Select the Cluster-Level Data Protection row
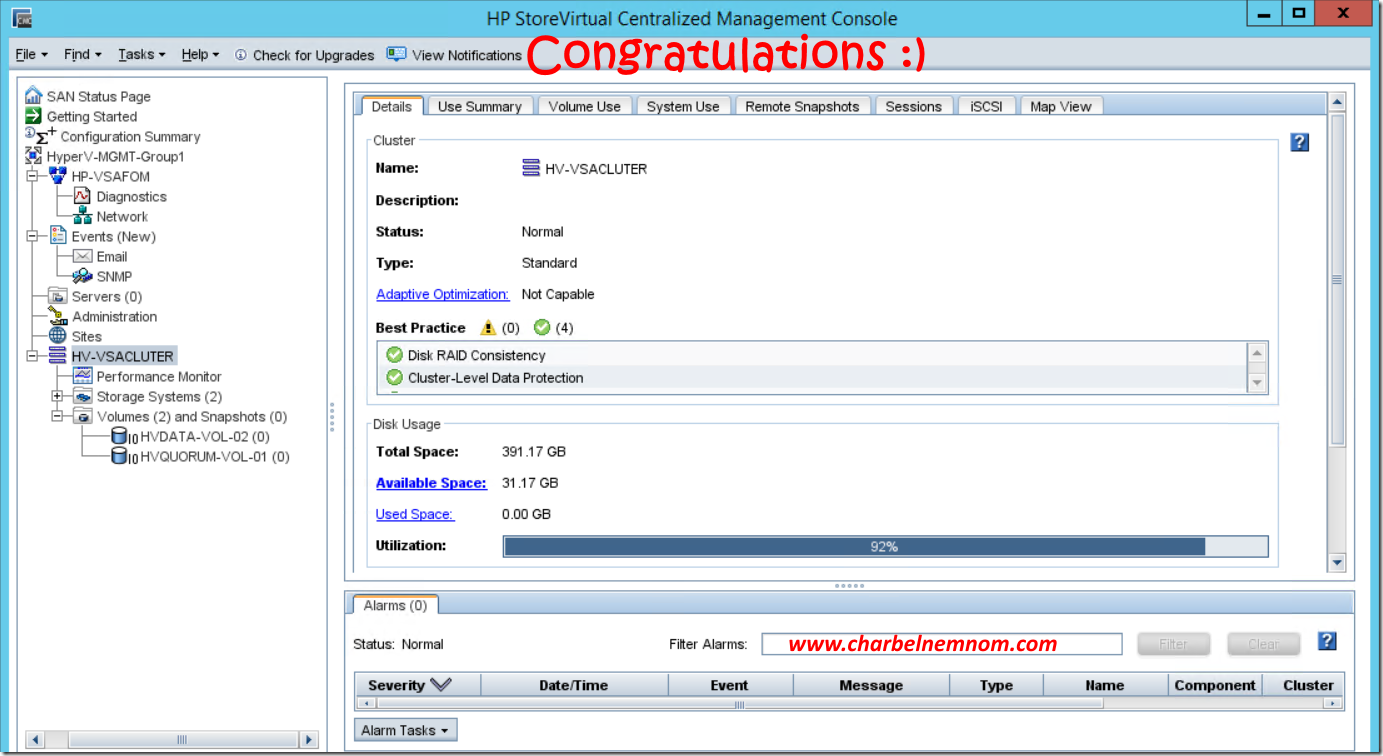Viewport: 1383px width, 756px height. click(813, 378)
